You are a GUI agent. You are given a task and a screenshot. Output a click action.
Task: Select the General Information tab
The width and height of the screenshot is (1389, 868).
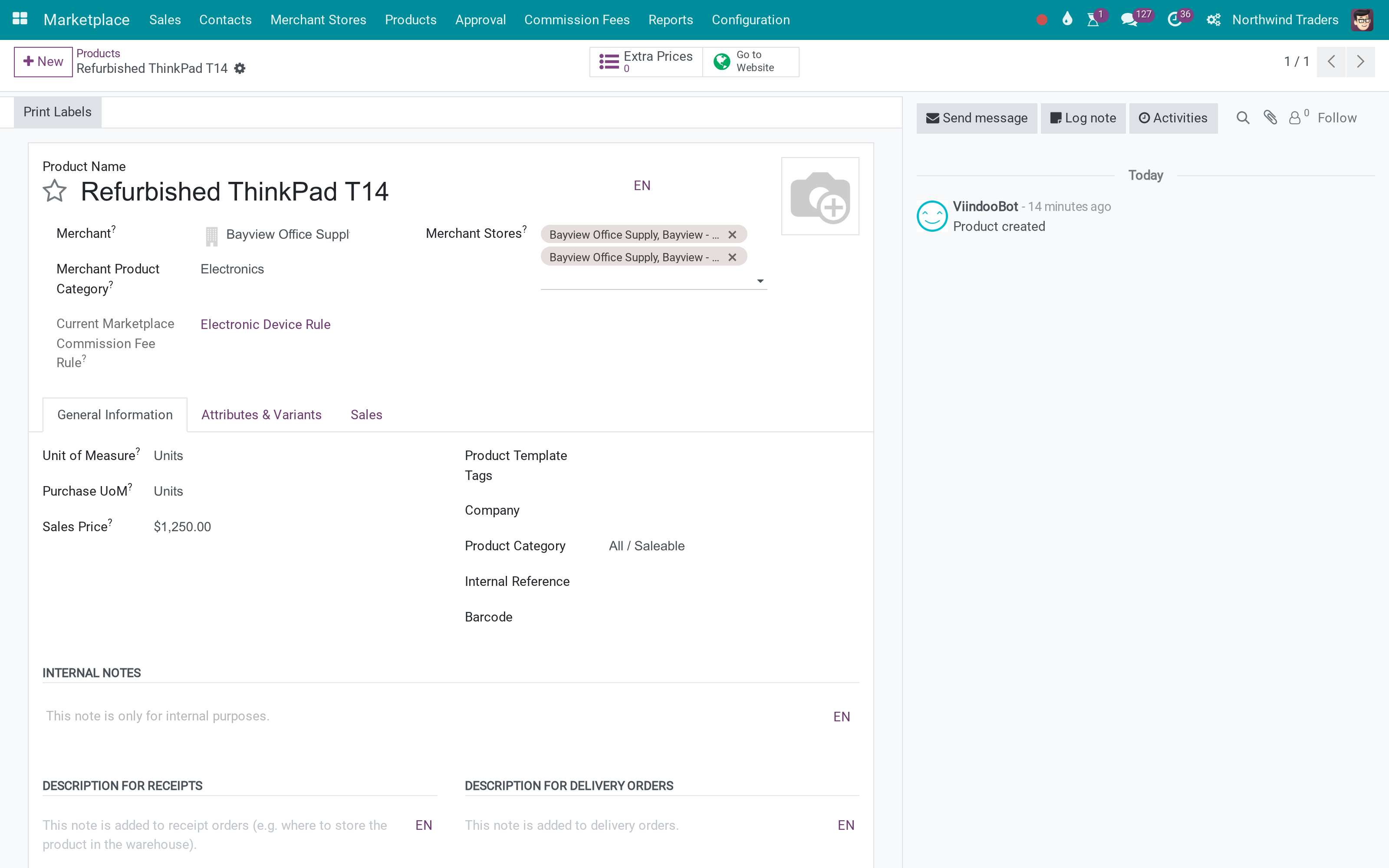point(115,414)
